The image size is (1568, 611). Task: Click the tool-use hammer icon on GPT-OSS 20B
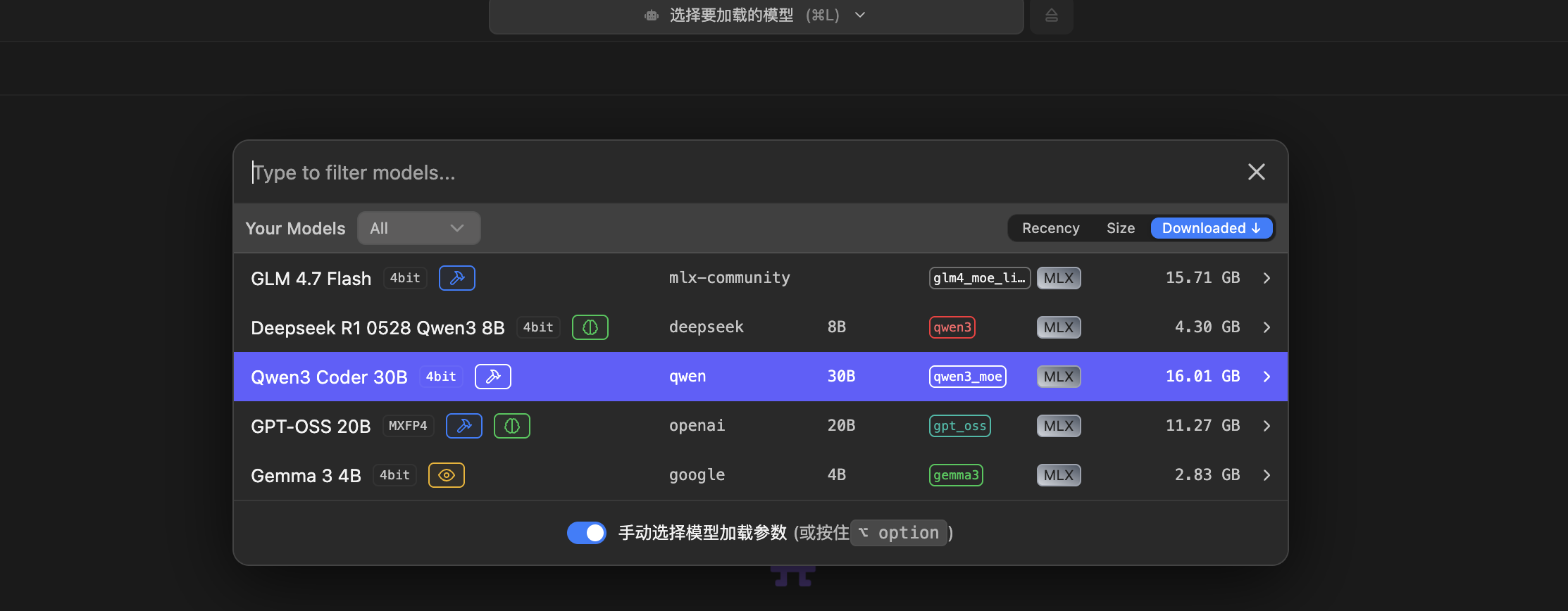pos(463,426)
